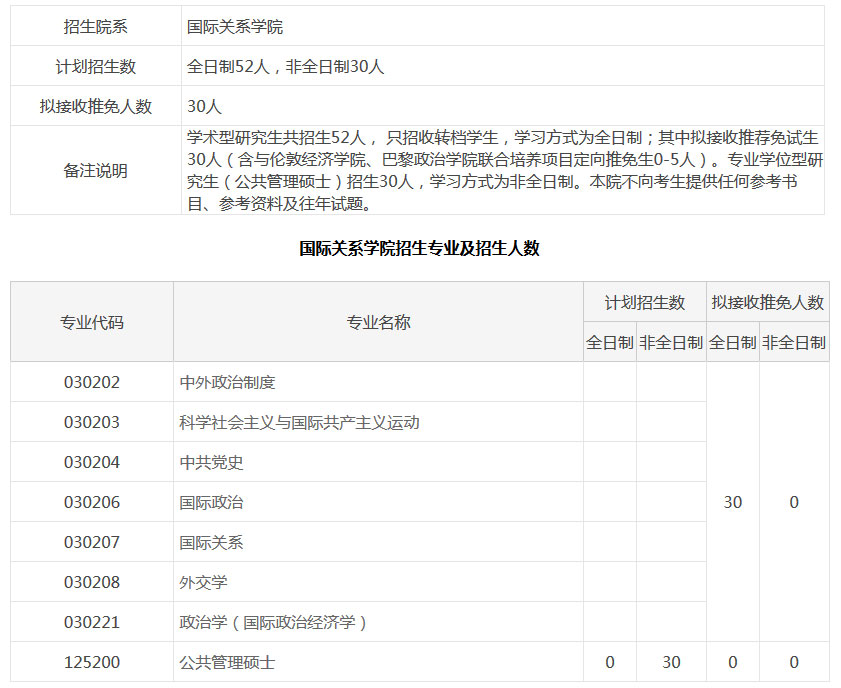Select major code 125200

(91, 662)
